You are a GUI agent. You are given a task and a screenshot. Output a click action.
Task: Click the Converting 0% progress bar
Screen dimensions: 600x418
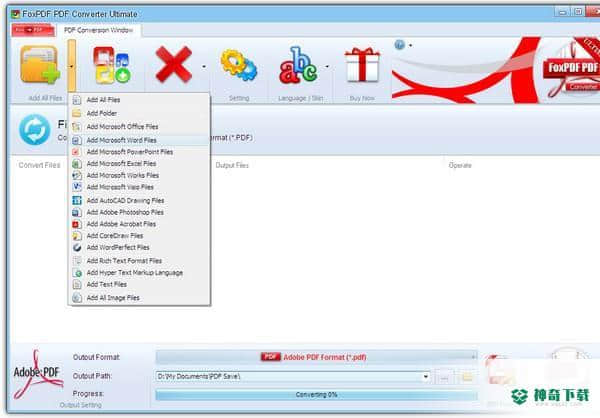[x=316, y=395]
